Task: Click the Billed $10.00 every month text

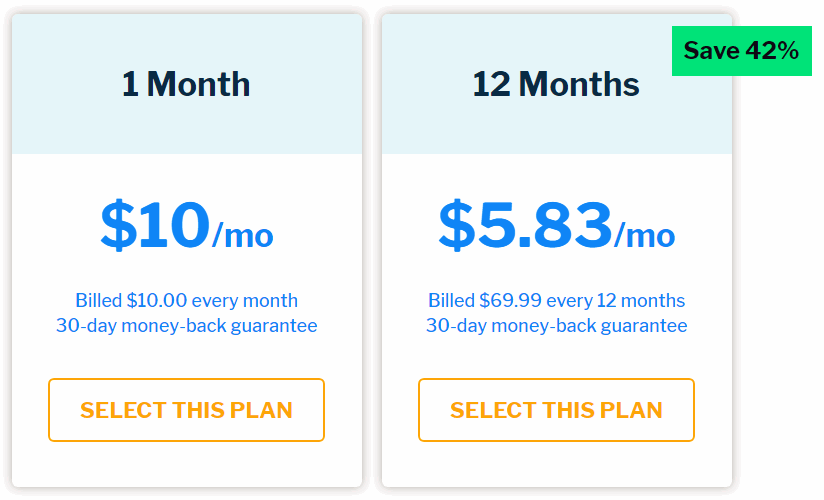Action: pyautogui.click(x=187, y=300)
